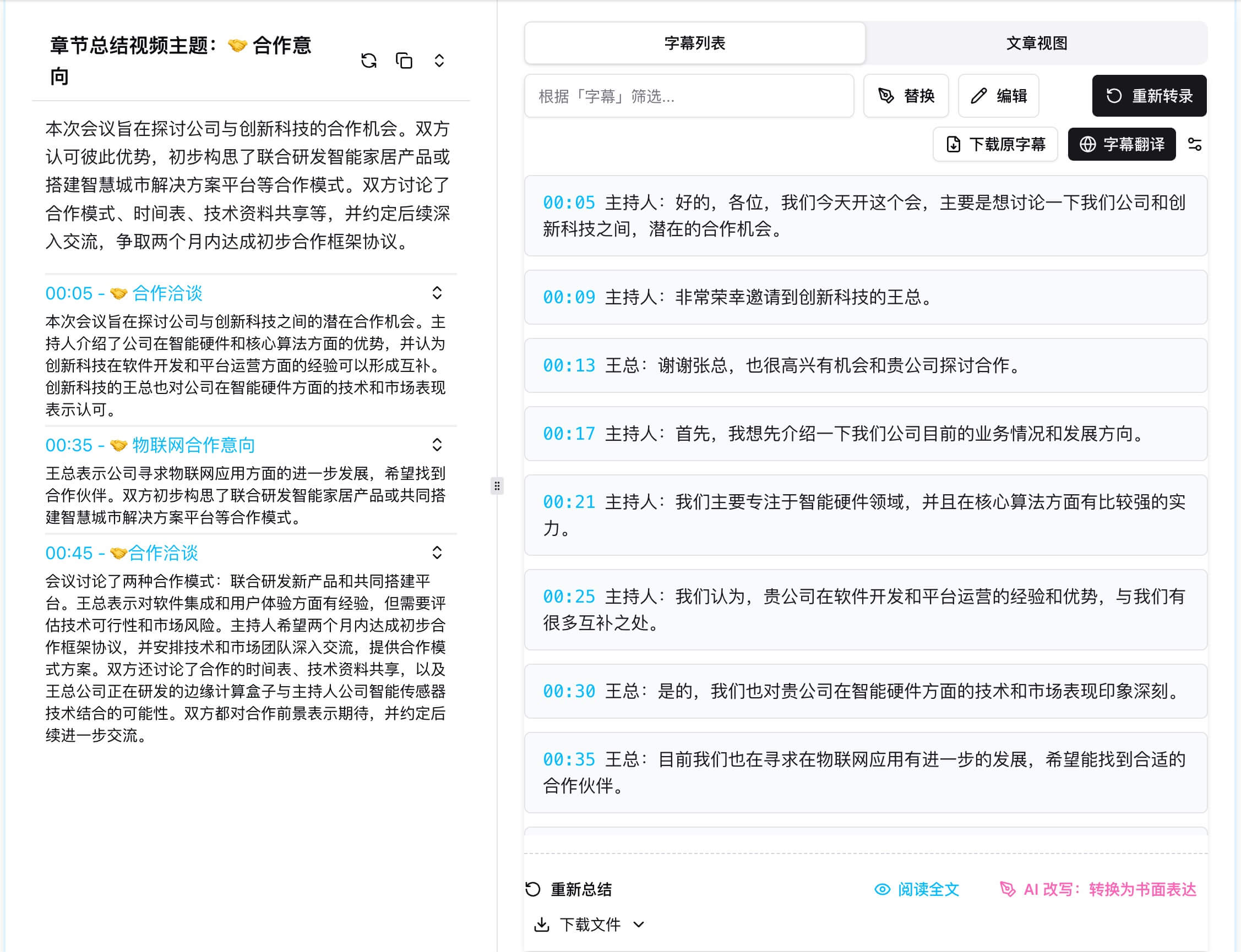Screen dimensions: 1241x952
Task: Jump to timestamp 00:05 in subtitles
Action: 569,203
